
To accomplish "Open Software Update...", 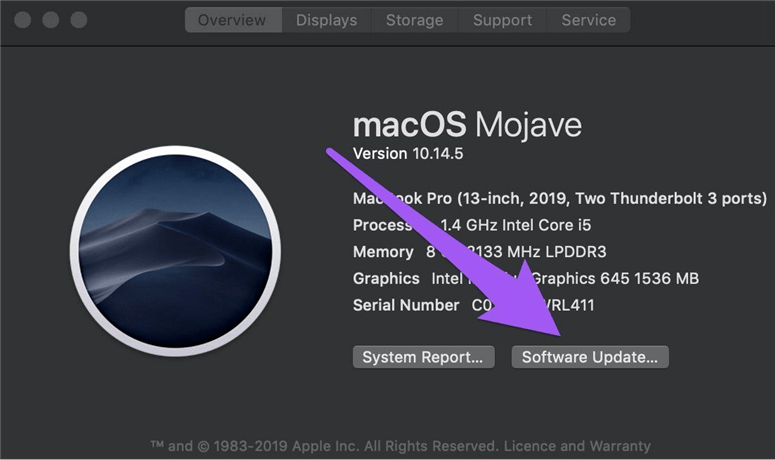I will coord(590,357).
